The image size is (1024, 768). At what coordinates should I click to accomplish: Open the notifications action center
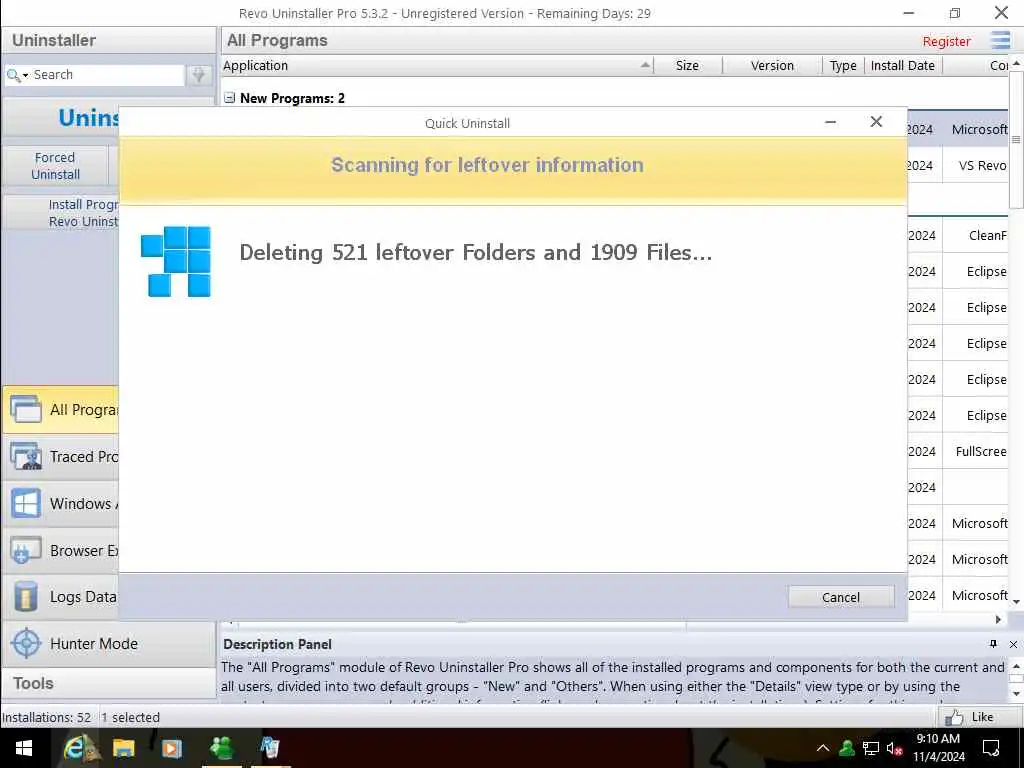[991, 748]
